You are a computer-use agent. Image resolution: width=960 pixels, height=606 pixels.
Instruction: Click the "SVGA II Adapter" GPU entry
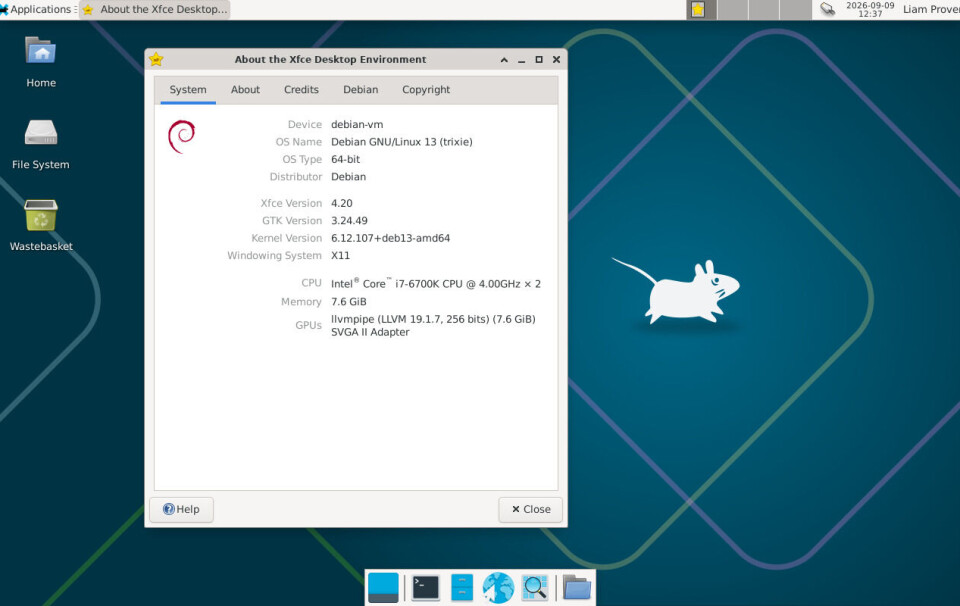[370, 332]
